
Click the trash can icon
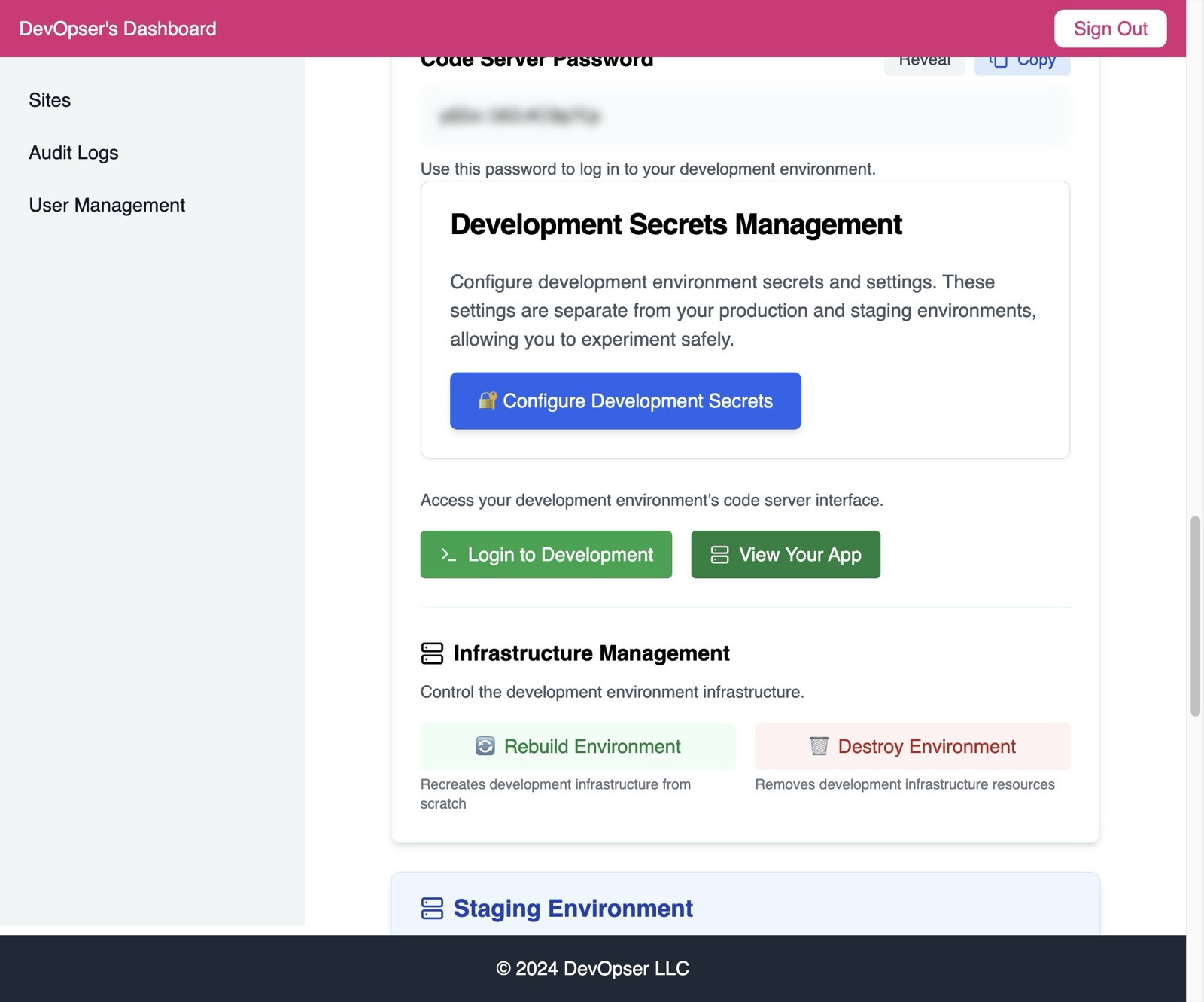[819, 746]
